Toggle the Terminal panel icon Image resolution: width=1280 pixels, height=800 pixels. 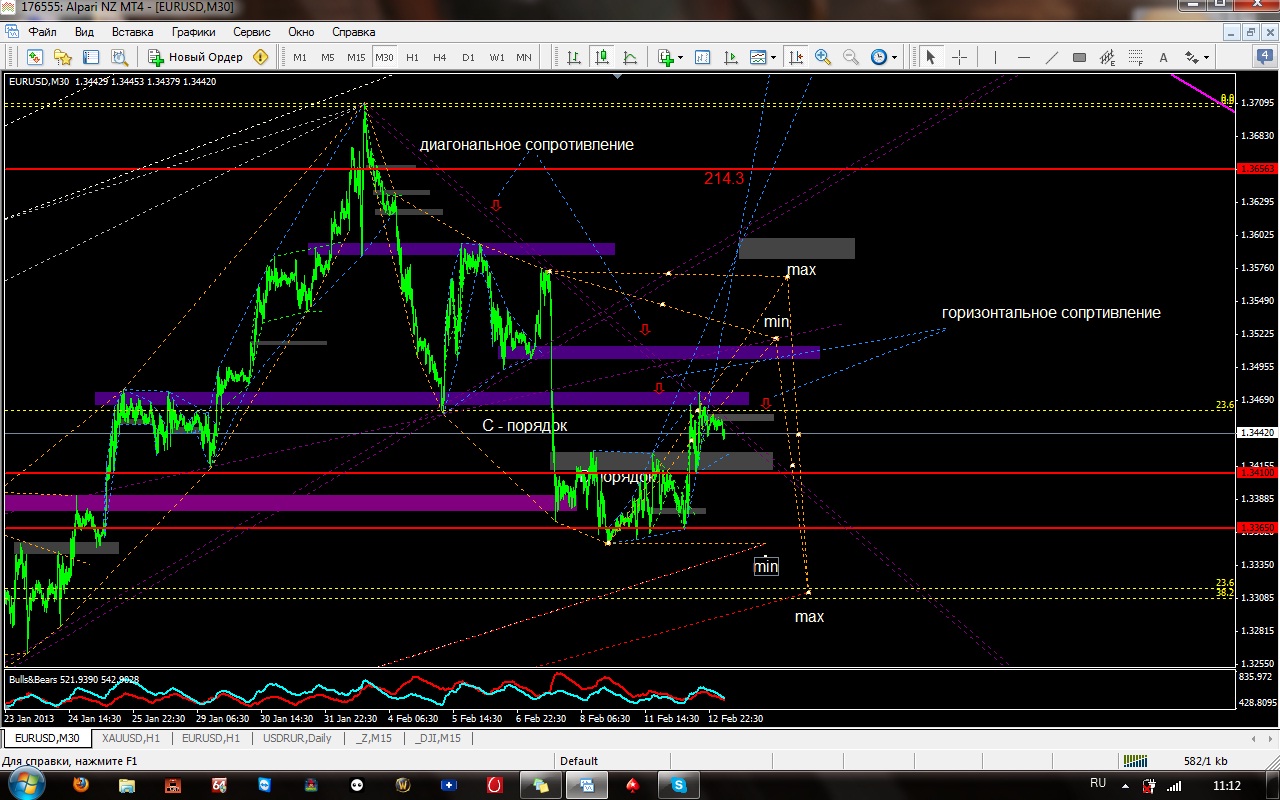click(90, 57)
